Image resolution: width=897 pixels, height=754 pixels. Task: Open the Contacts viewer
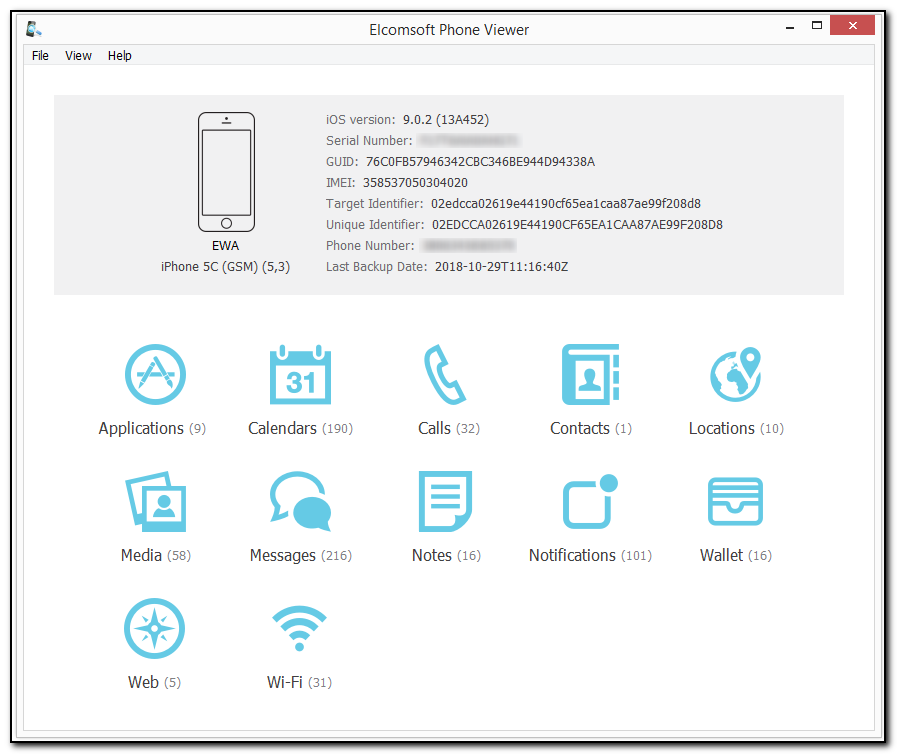tap(589, 374)
